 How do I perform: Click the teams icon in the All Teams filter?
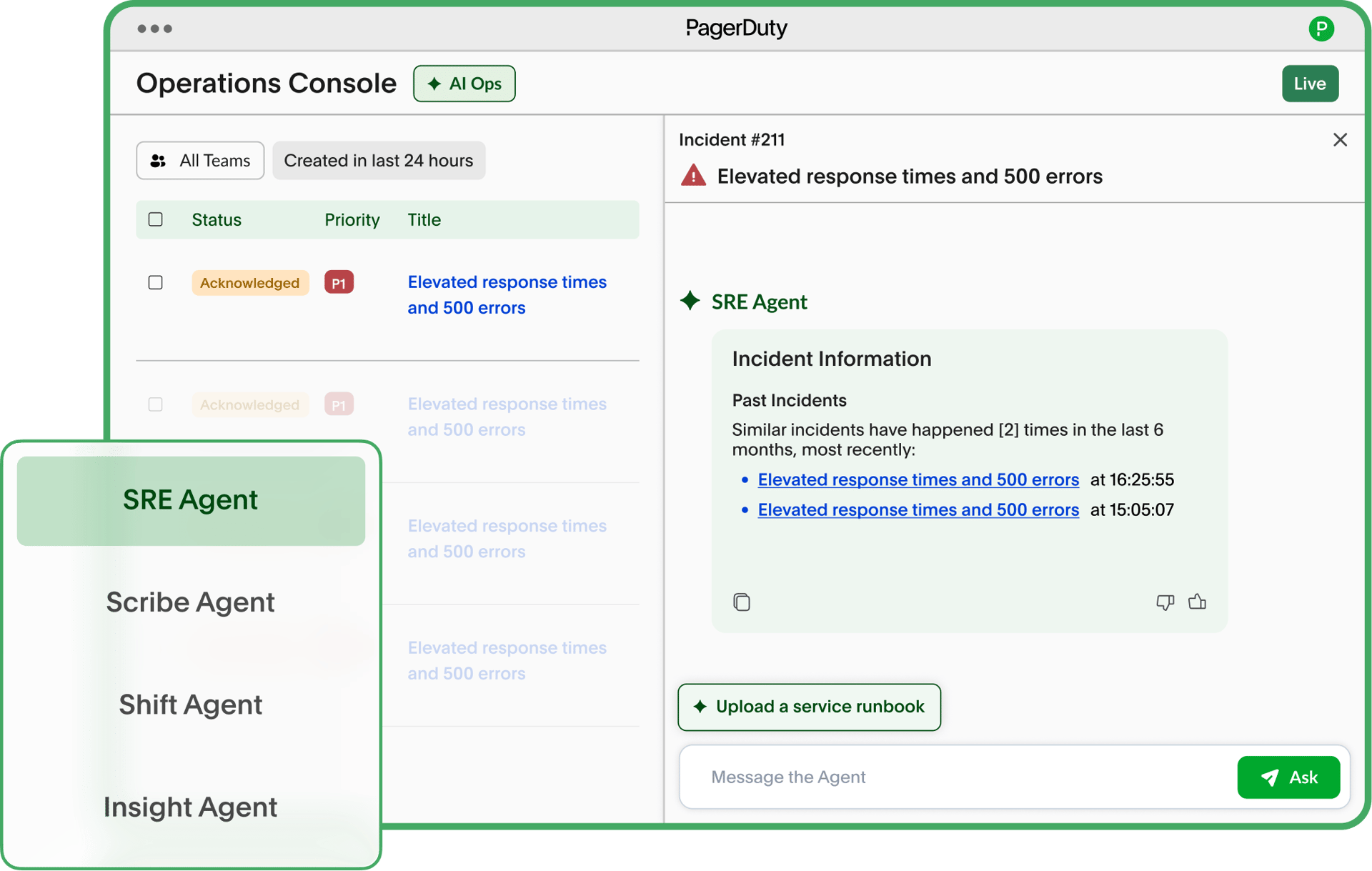tap(158, 160)
